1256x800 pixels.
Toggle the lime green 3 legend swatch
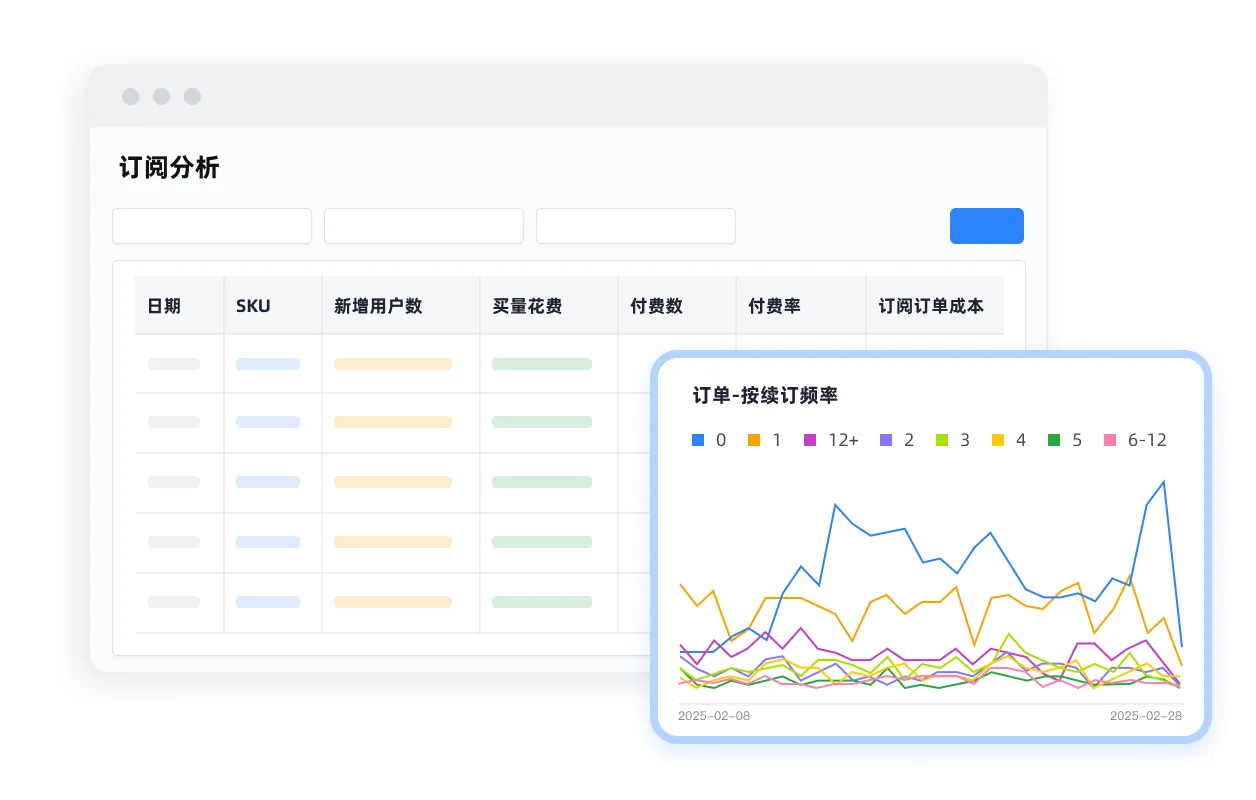click(942, 440)
